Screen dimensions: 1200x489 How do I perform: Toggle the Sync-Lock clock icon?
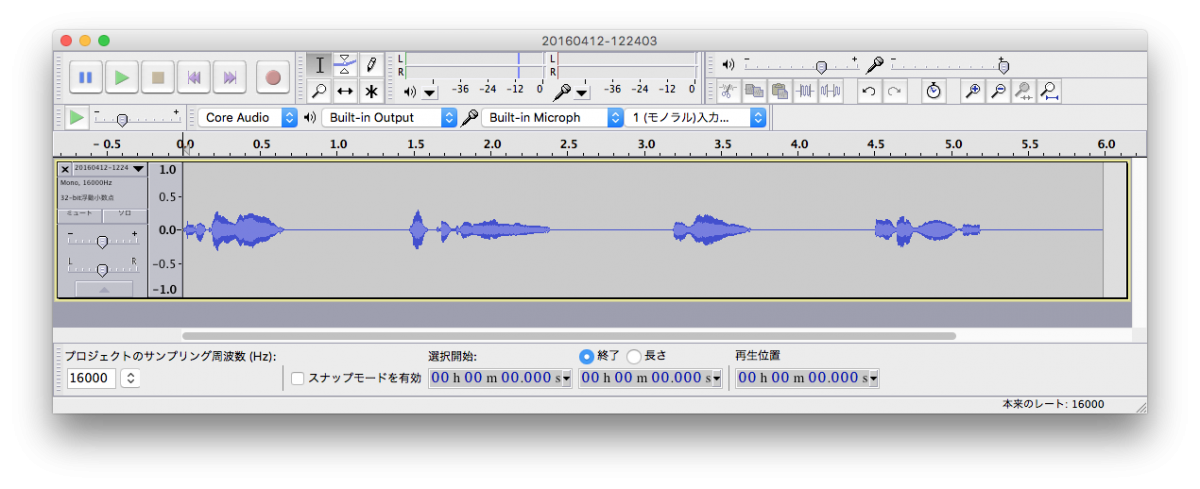(933, 91)
